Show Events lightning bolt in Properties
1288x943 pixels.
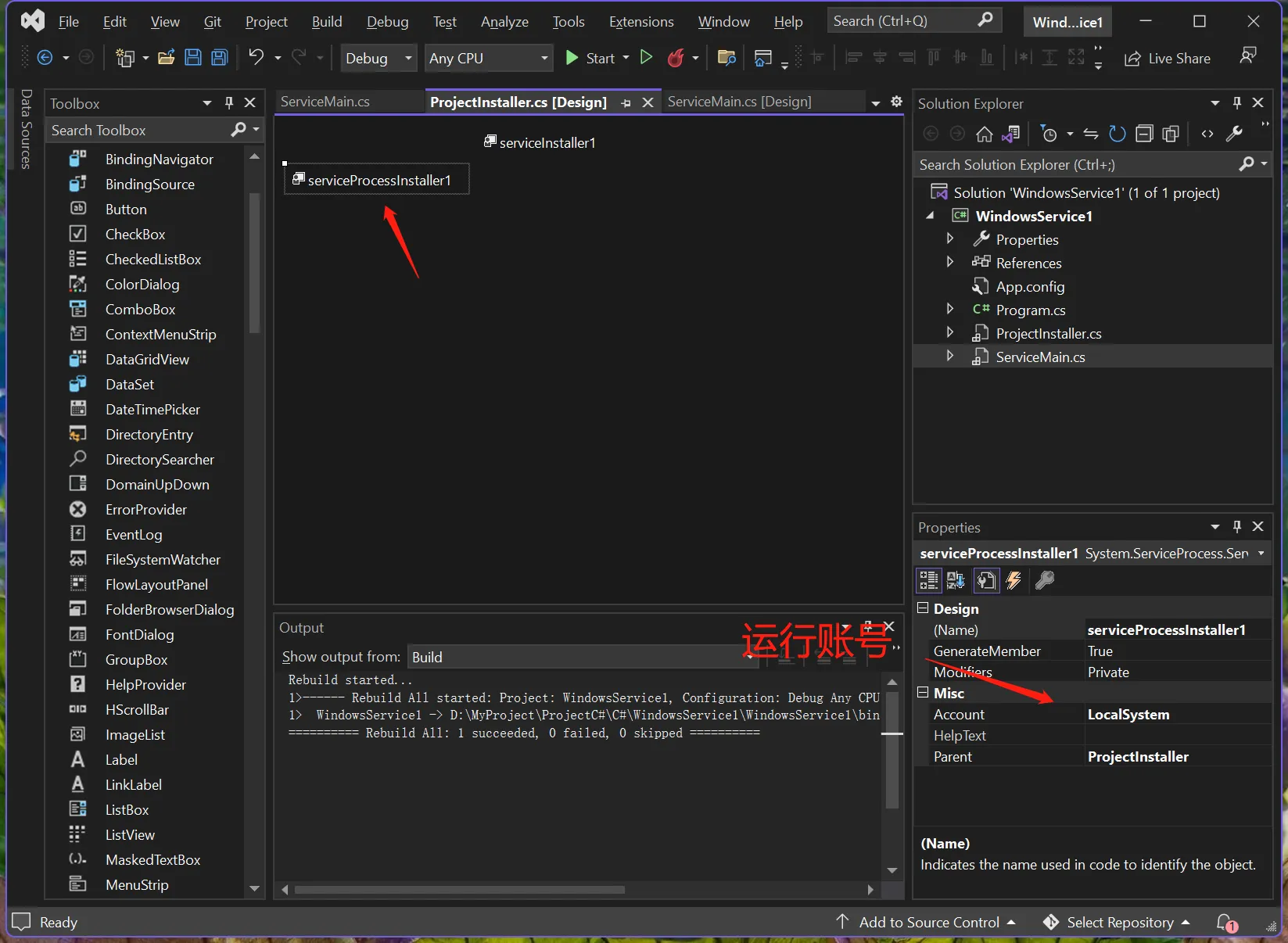[1014, 580]
